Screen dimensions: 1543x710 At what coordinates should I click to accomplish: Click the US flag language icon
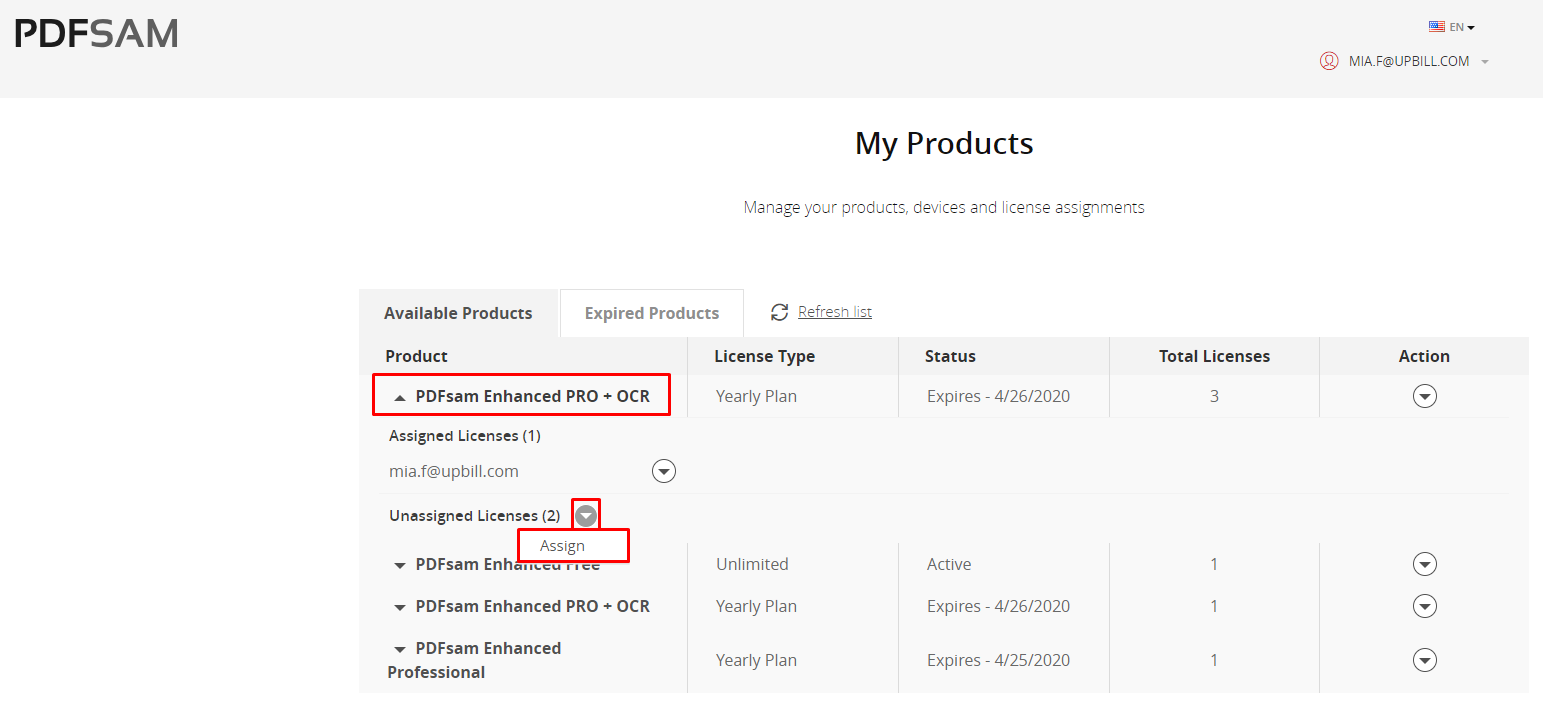point(1437,27)
